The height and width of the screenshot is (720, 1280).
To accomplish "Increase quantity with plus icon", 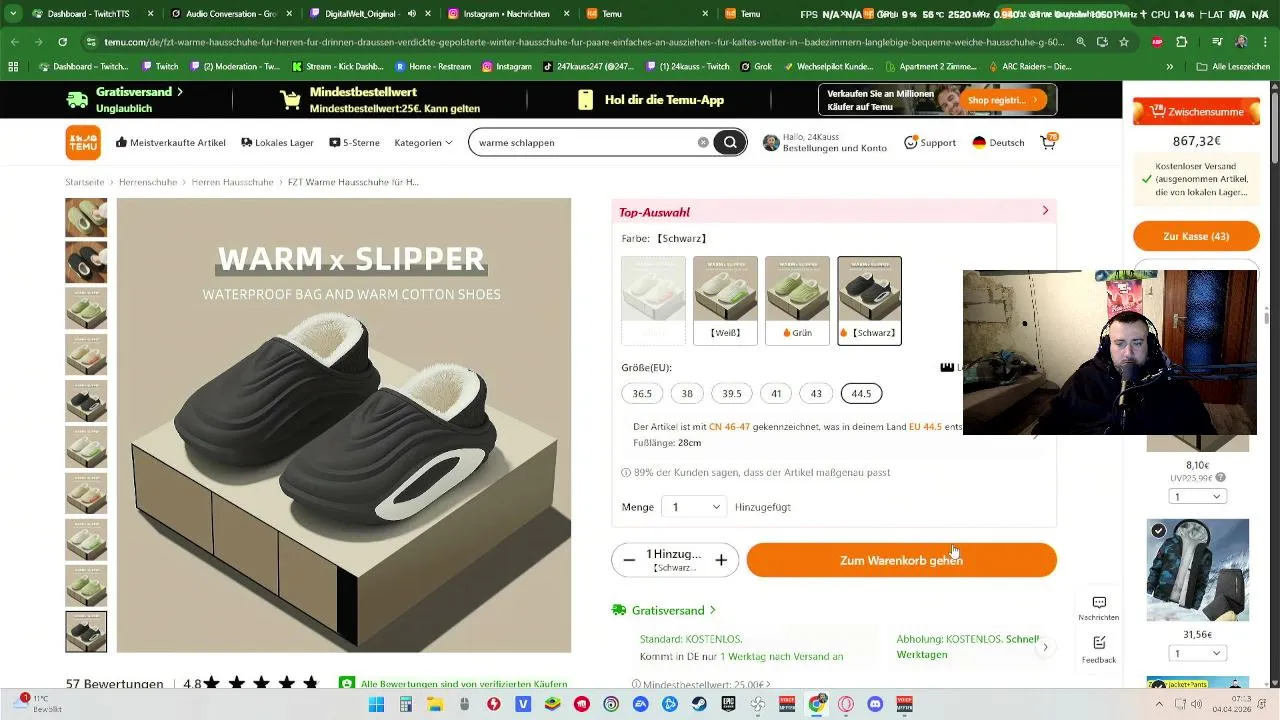I will click(x=721, y=560).
